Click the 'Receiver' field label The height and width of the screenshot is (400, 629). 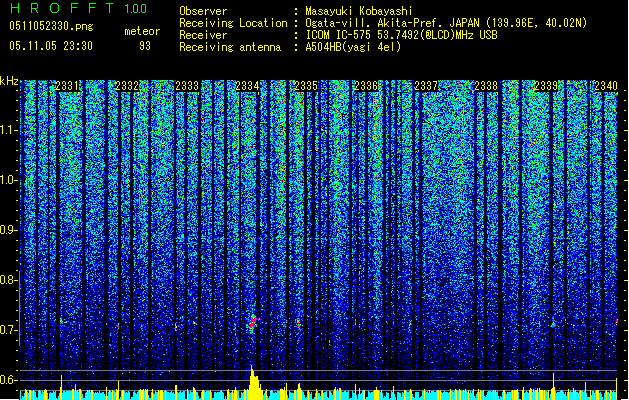coord(203,35)
